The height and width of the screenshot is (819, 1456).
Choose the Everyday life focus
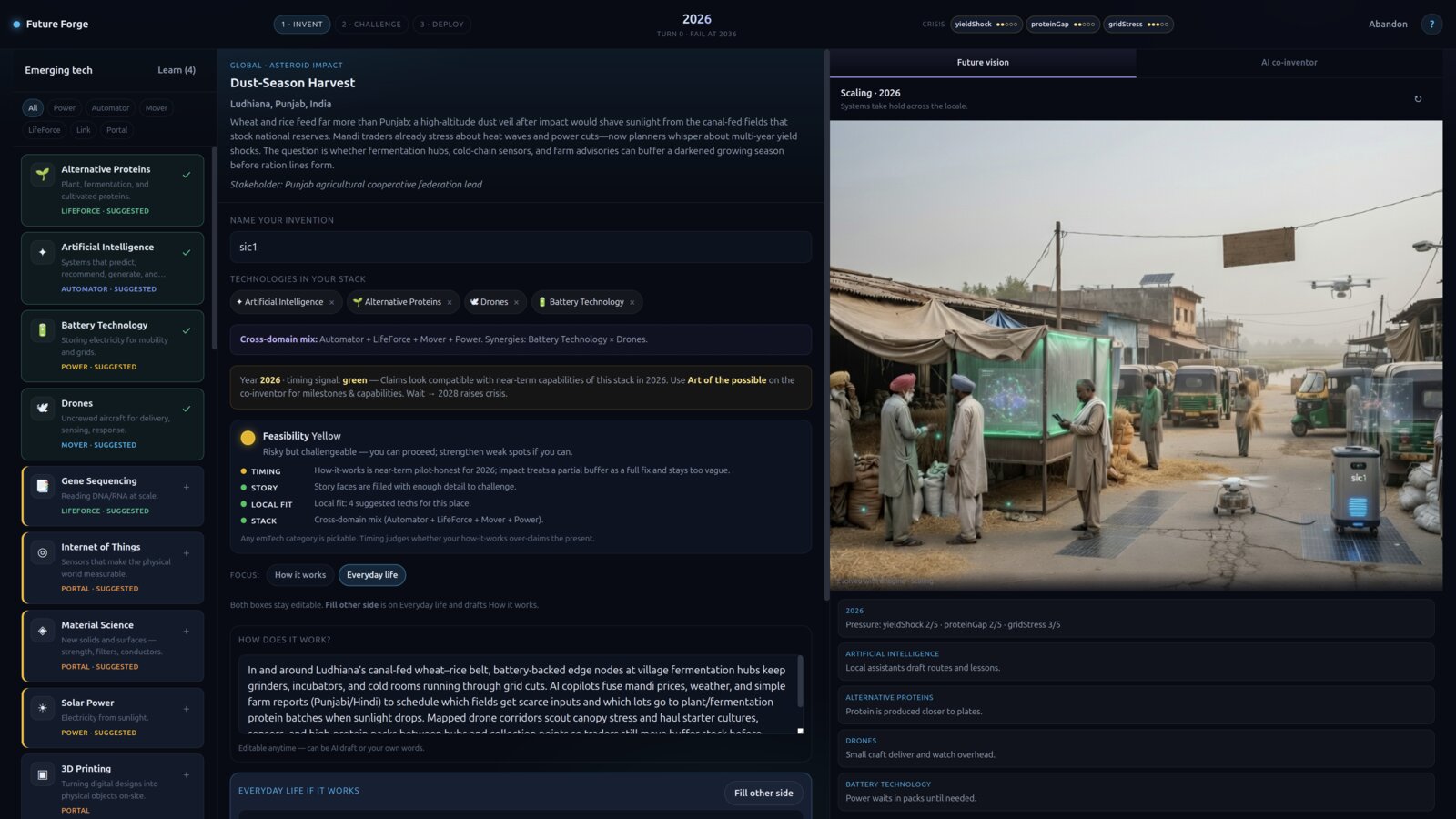pyautogui.click(x=372, y=575)
